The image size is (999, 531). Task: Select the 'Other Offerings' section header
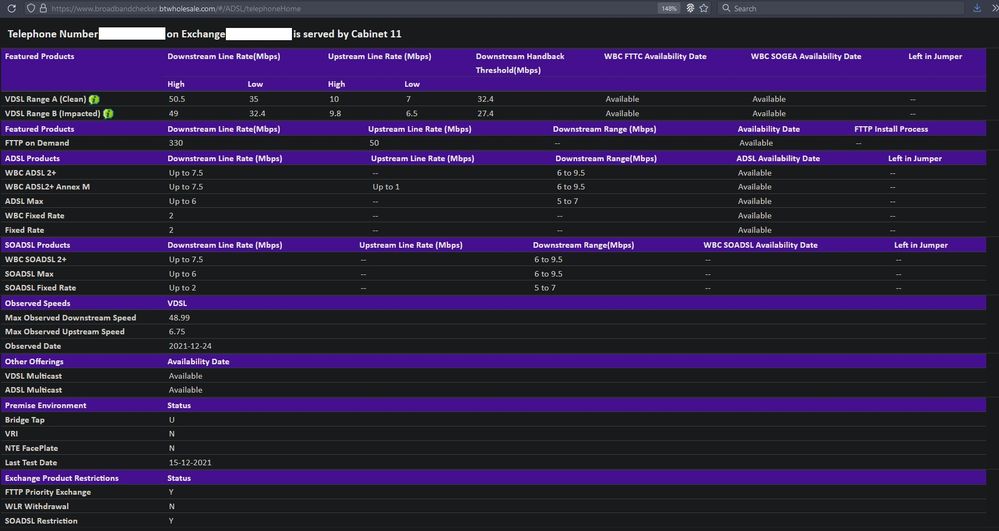click(34, 361)
